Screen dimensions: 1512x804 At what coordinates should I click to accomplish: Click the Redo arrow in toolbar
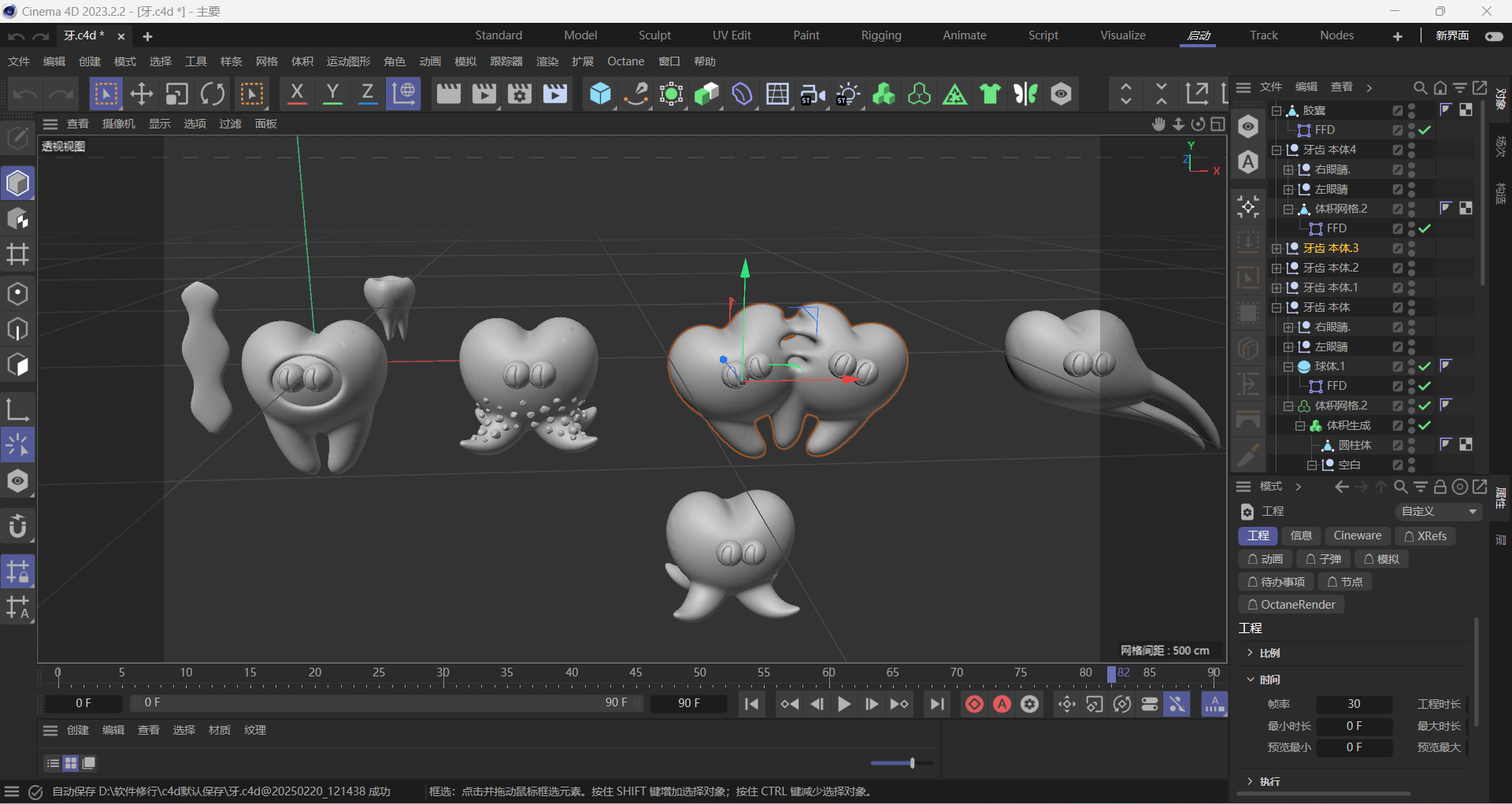pyautogui.click(x=61, y=94)
